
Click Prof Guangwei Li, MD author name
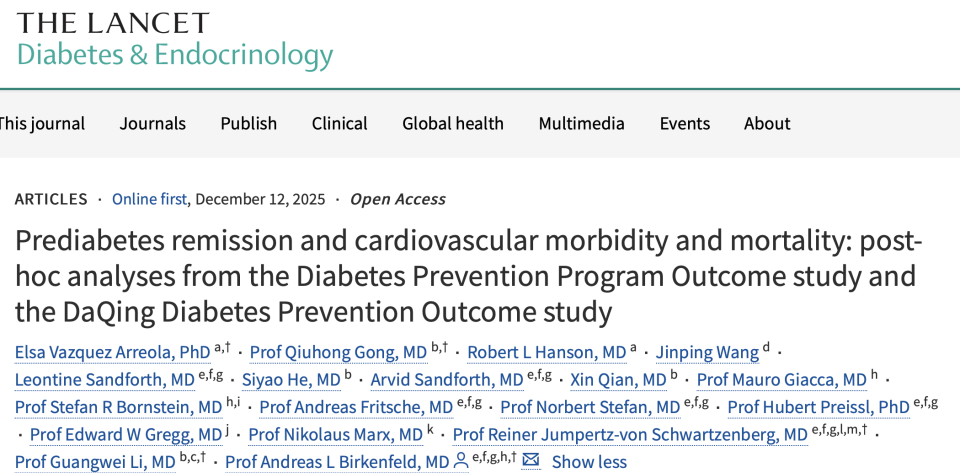[x=96, y=462]
